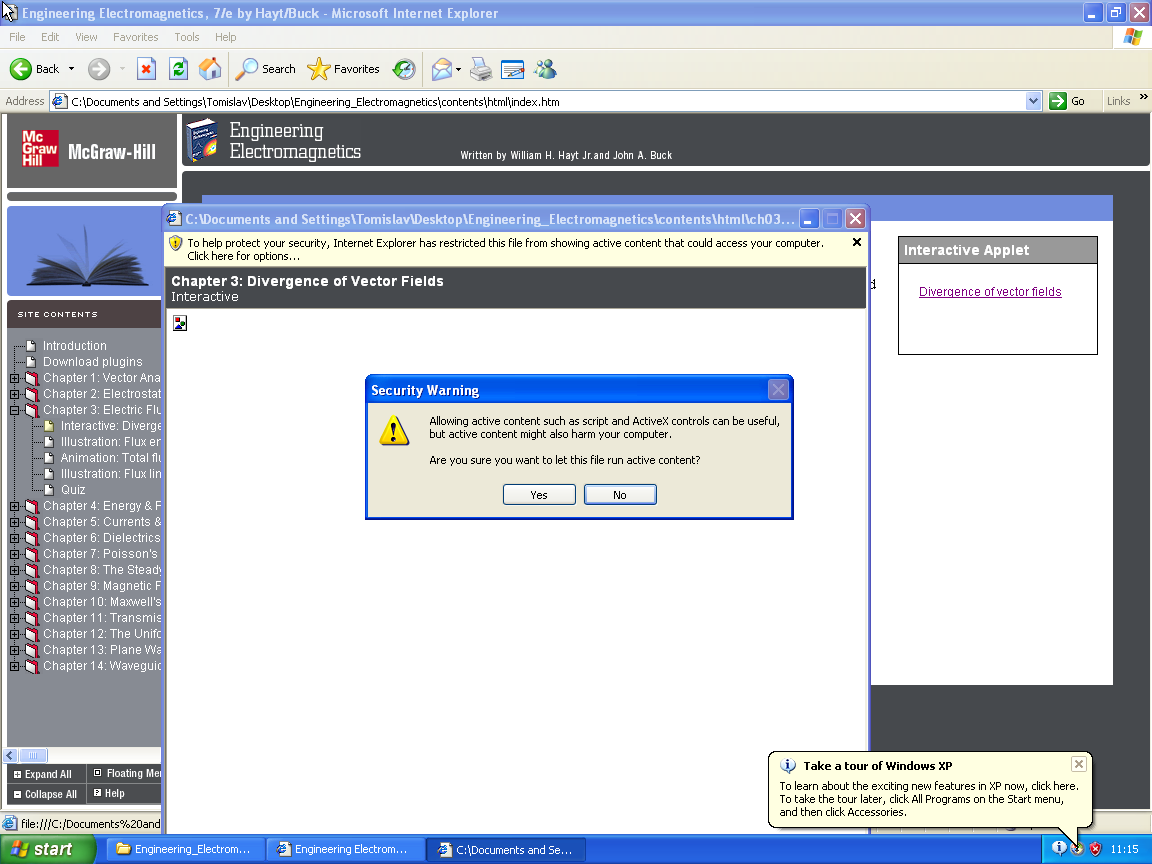This screenshot has height=864, width=1152.
Task: Click the blue tour info tray icon
Action: tap(1059, 848)
